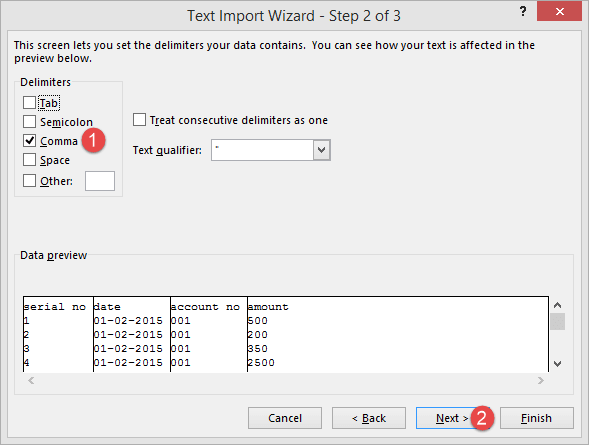
Task: Click the preview scroll up arrow
Action: tap(557, 305)
